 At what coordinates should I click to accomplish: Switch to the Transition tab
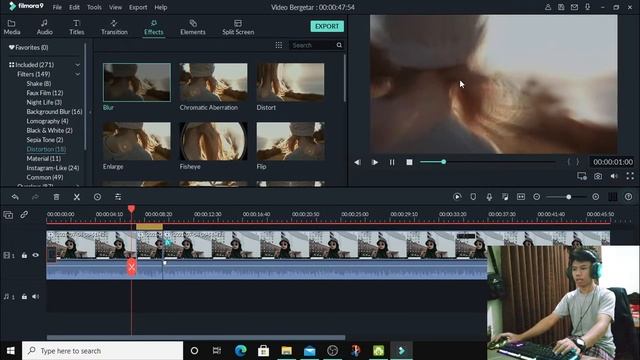tap(114, 27)
